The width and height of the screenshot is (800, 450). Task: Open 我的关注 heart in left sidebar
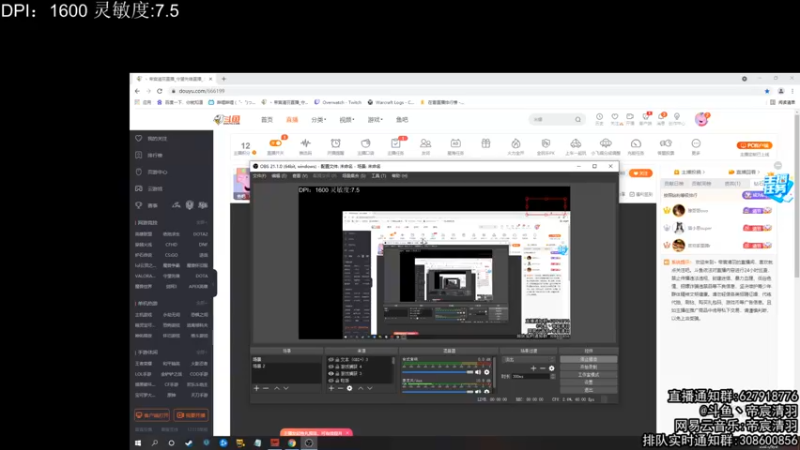tap(139, 138)
